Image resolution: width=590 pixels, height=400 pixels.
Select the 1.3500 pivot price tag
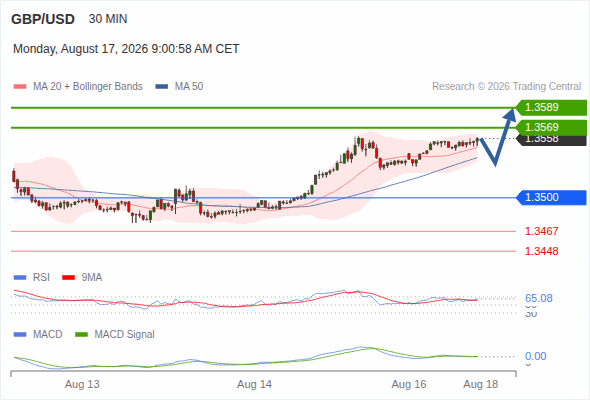551,198
